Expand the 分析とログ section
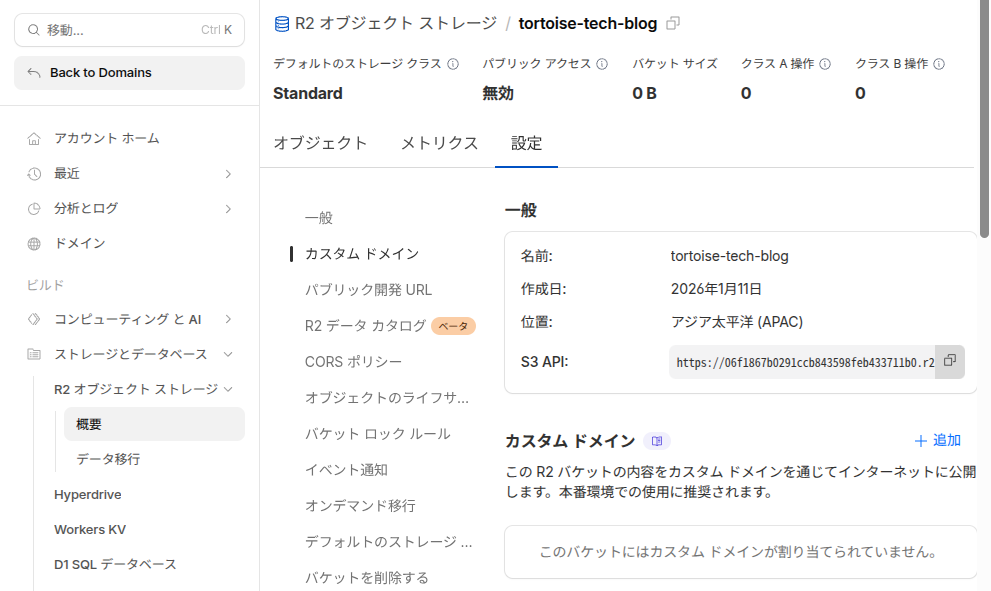Image resolution: width=991 pixels, height=591 pixels. click(x=228, y=209)
